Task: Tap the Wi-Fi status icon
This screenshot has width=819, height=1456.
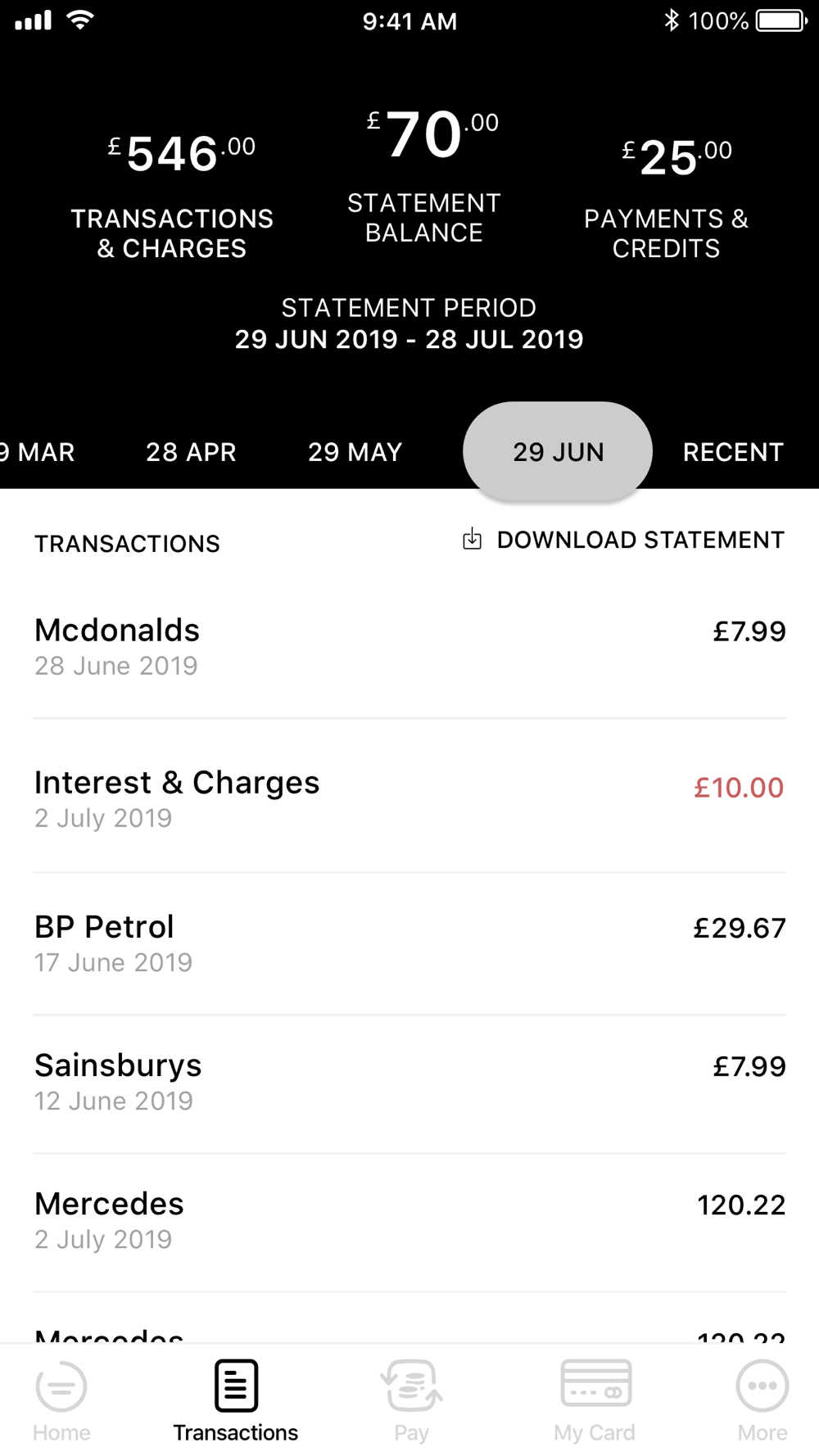Action: pos(79,20)
